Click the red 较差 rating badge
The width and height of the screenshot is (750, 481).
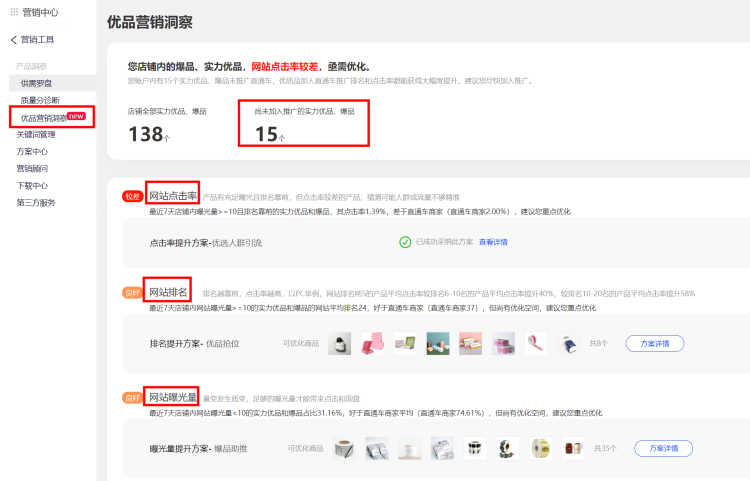pos(132,197)
